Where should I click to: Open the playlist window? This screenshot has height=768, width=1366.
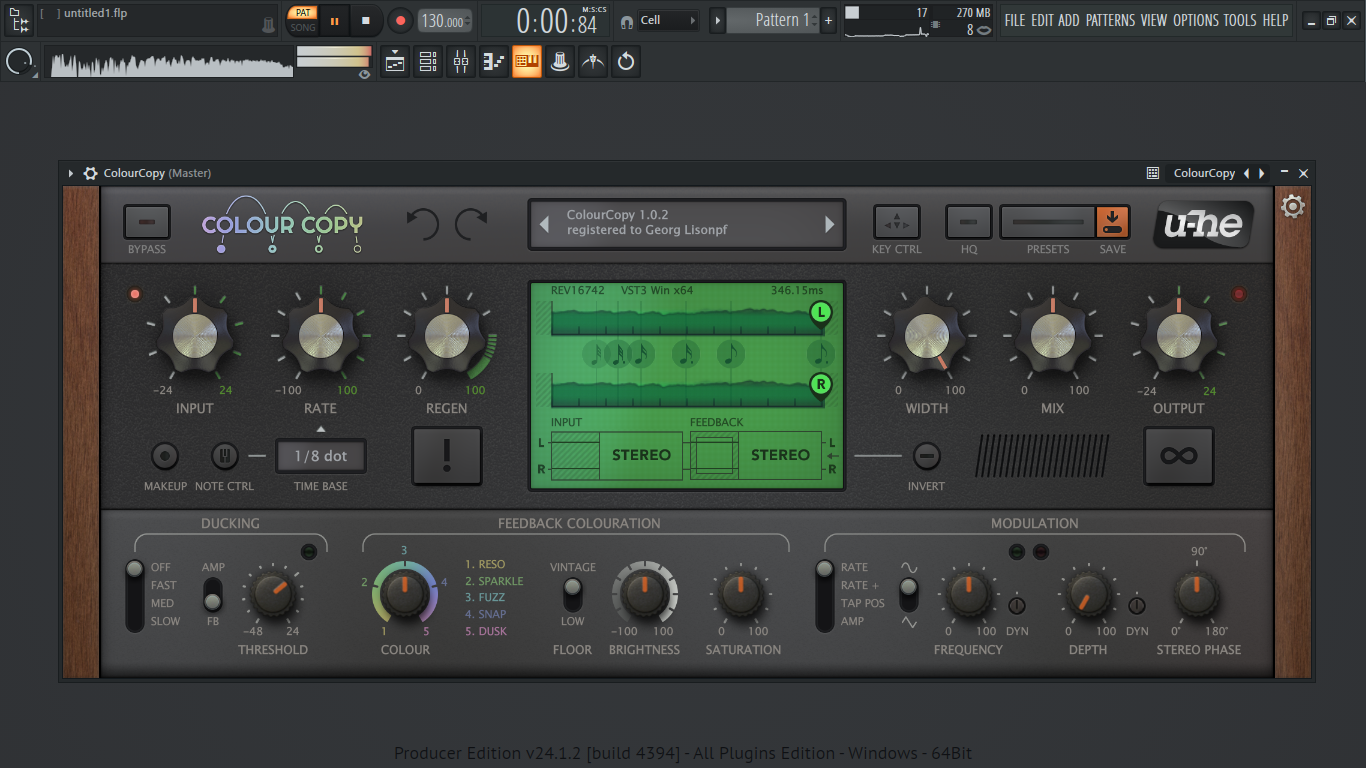(395, 62)
